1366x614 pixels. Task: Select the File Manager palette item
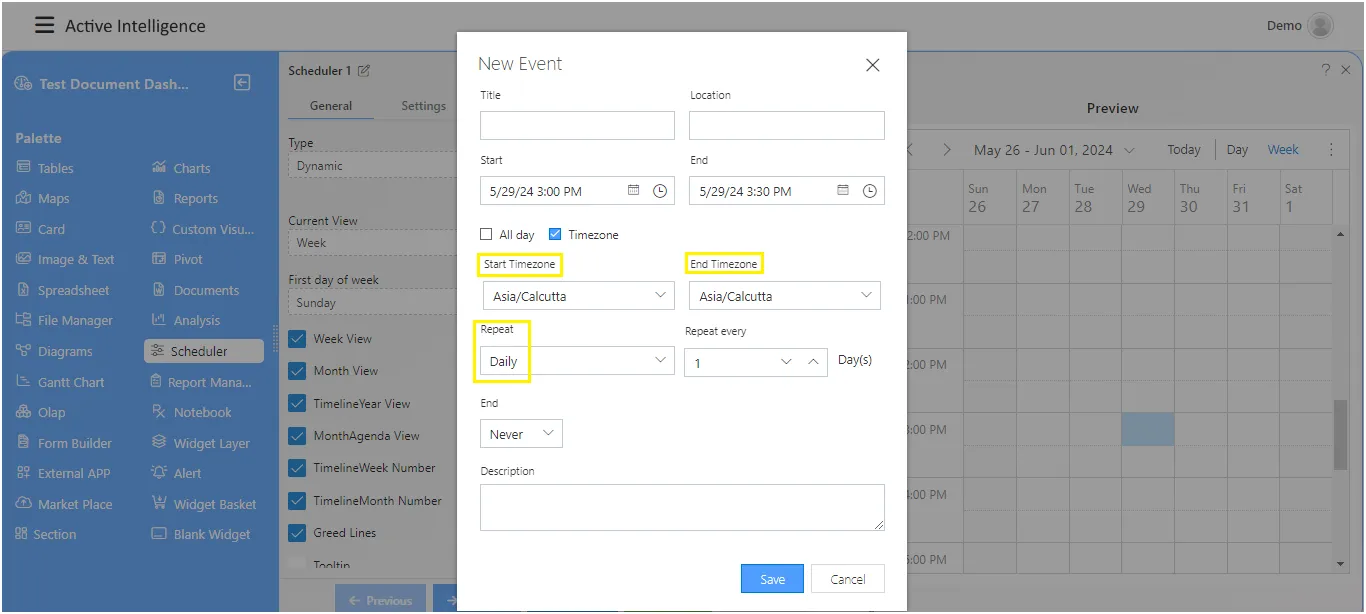[x=64, y=320]
